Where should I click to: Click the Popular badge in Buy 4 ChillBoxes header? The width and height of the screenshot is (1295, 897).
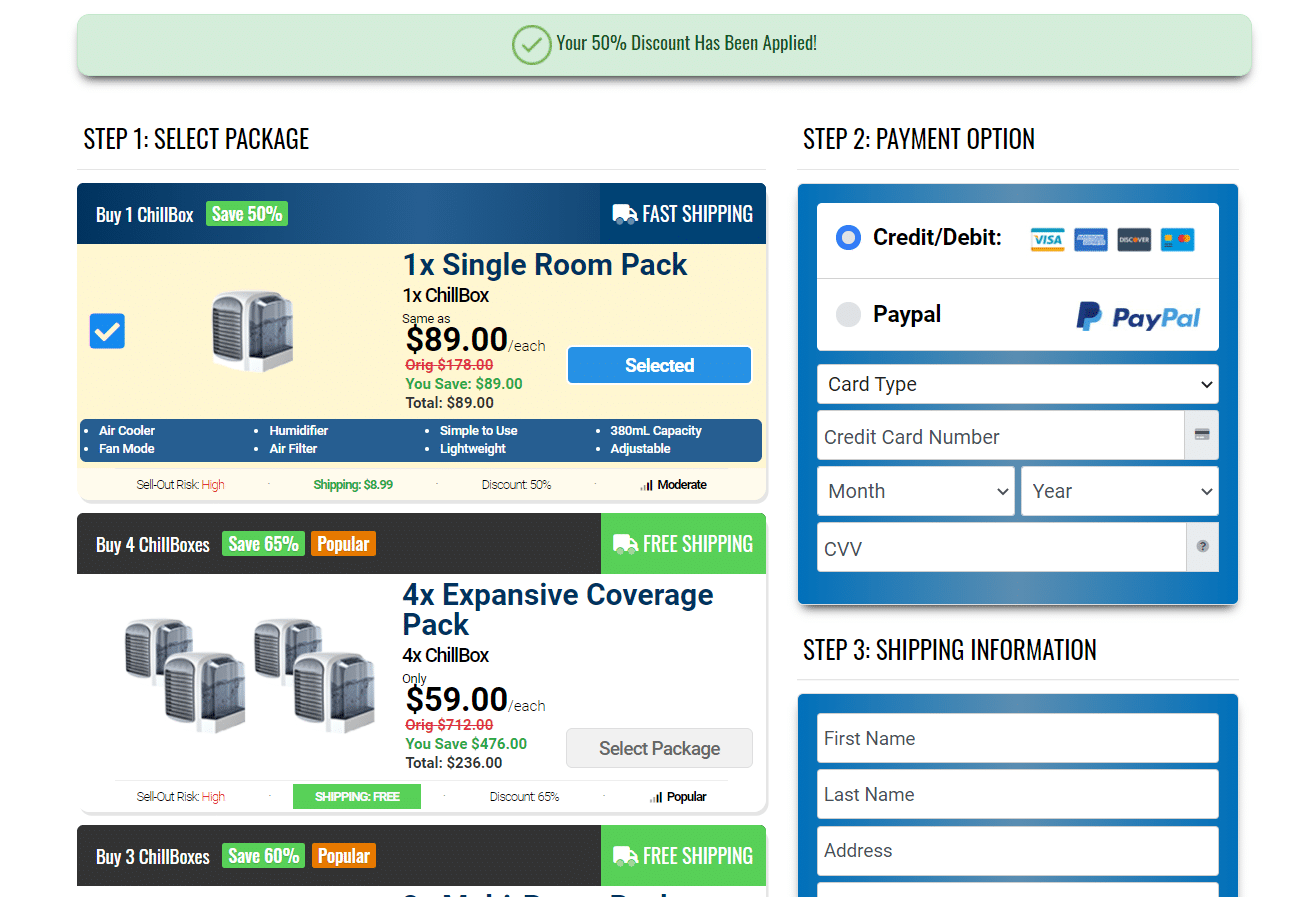(x=343, y=544)
